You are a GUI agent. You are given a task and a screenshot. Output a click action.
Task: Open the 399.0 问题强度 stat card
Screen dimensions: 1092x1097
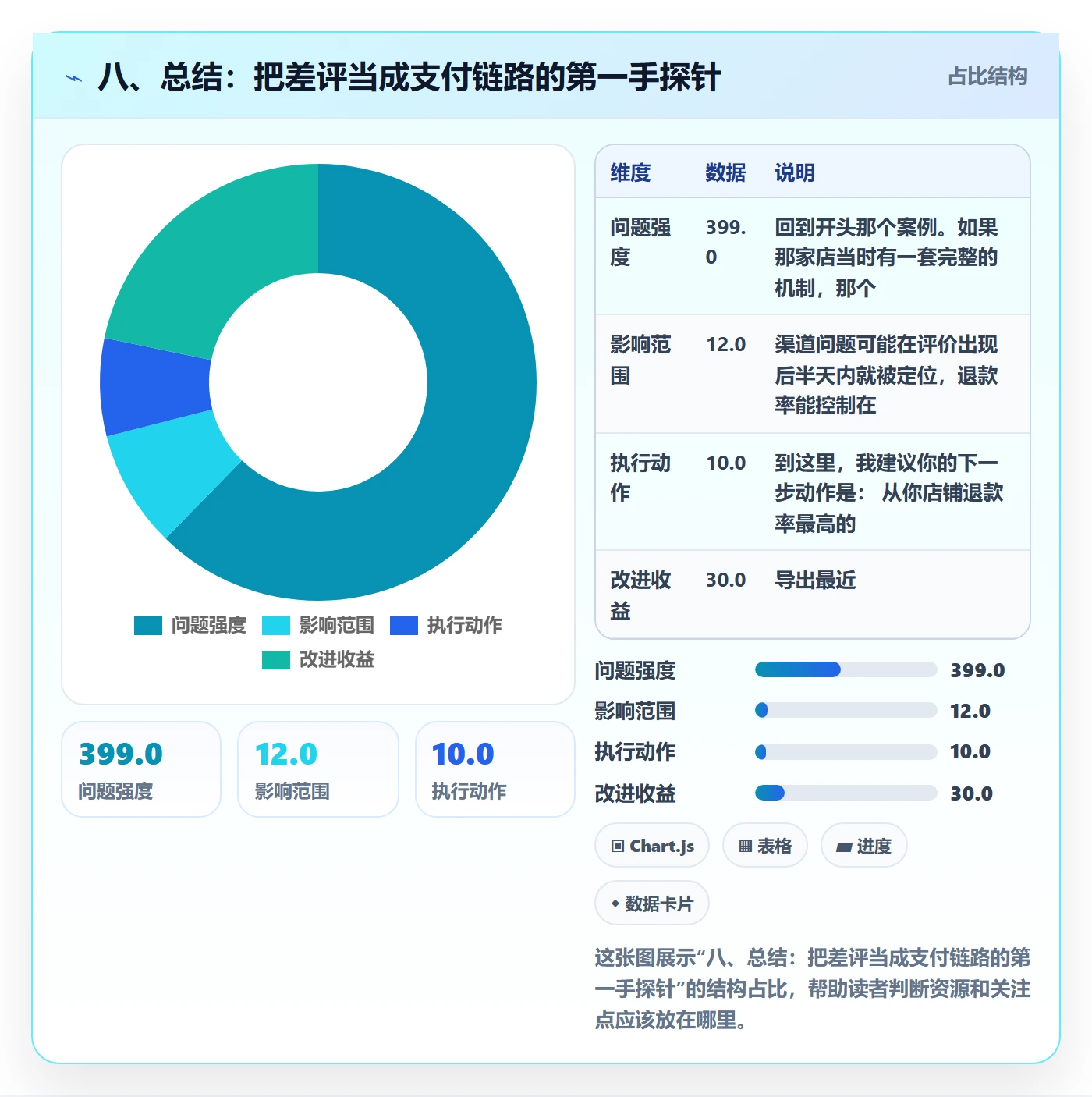click(x=141, y=769)
